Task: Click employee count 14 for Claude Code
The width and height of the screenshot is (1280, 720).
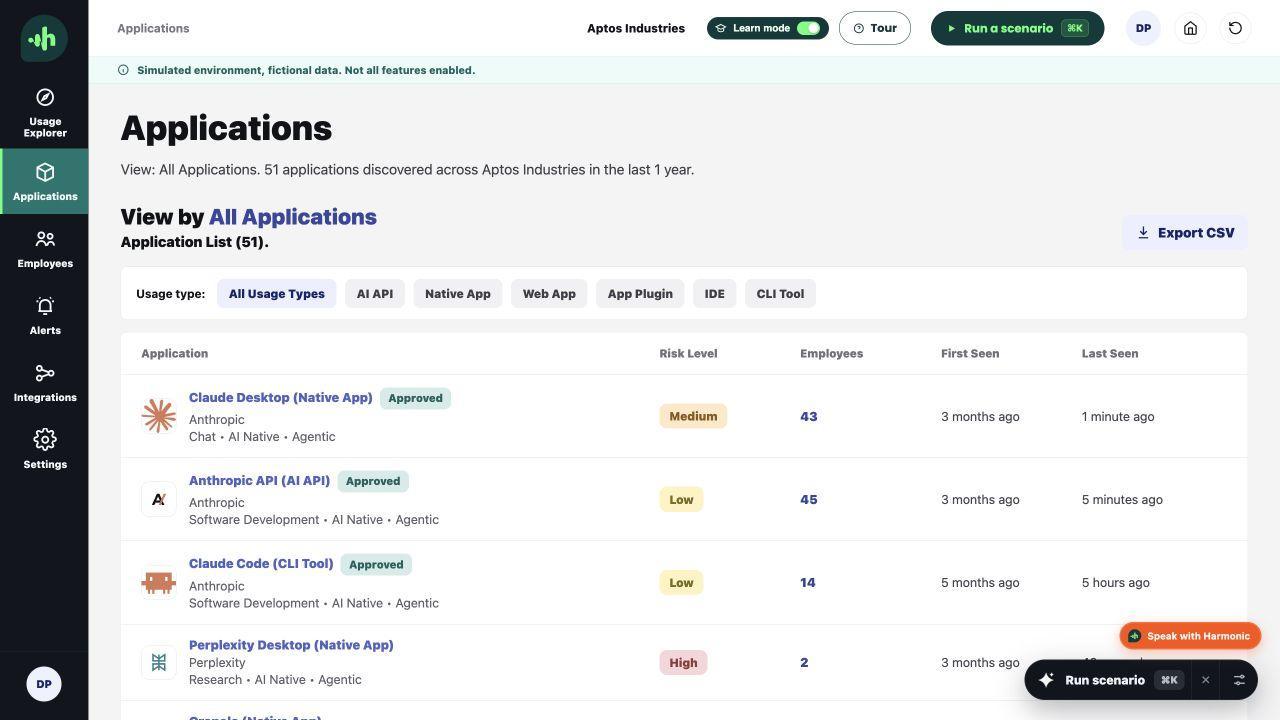Action: pos(808,583)
